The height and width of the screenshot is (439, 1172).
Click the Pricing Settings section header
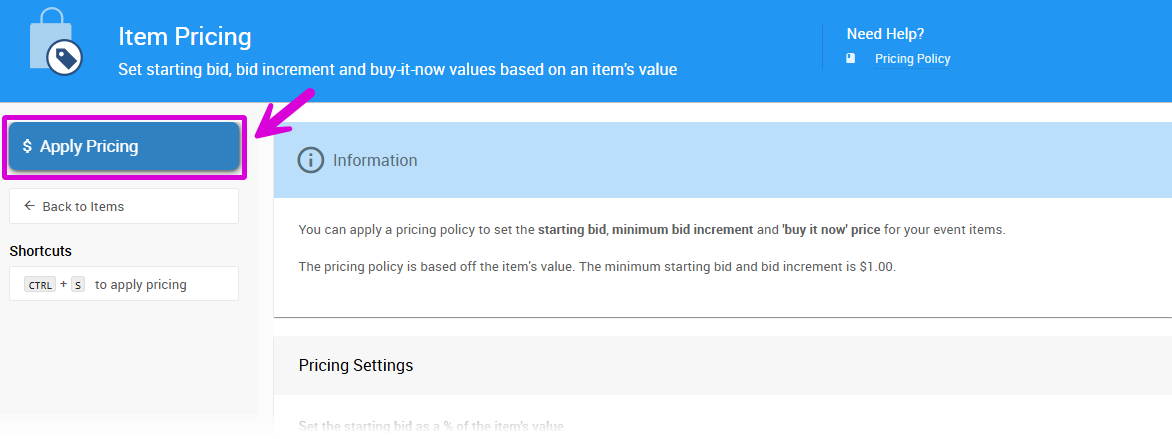click(x=356, y=365)
